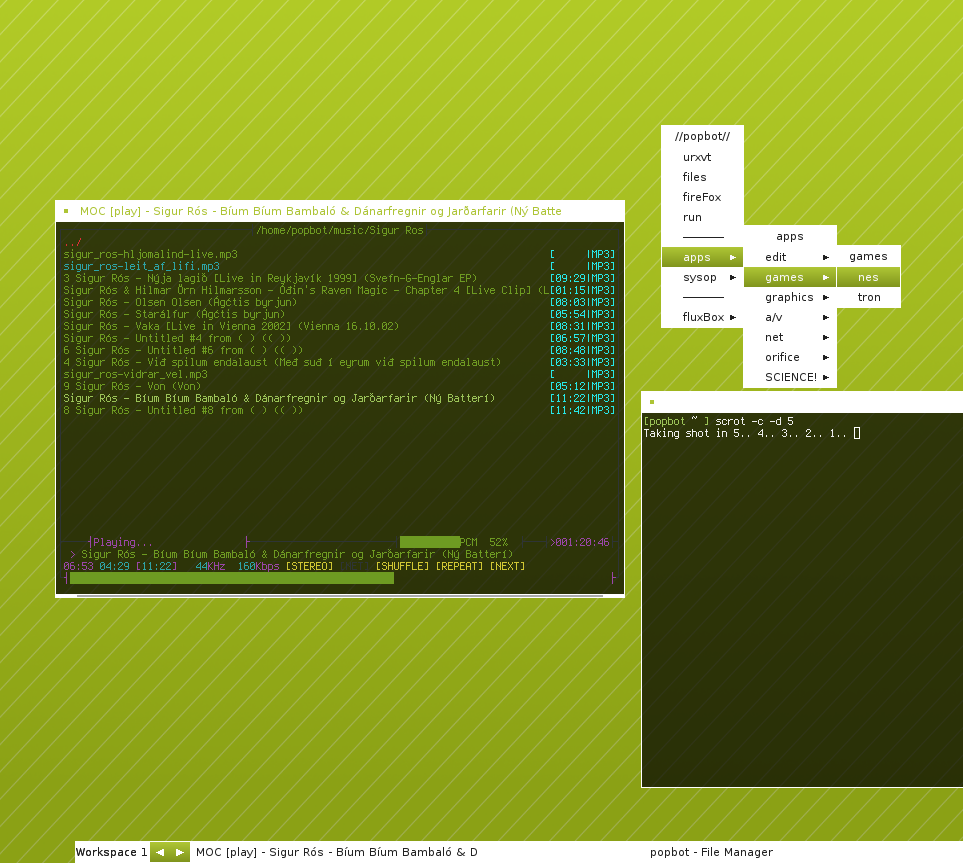
Task: Expand the SCIENCE! submenu
Action: [x=790, y=377]
